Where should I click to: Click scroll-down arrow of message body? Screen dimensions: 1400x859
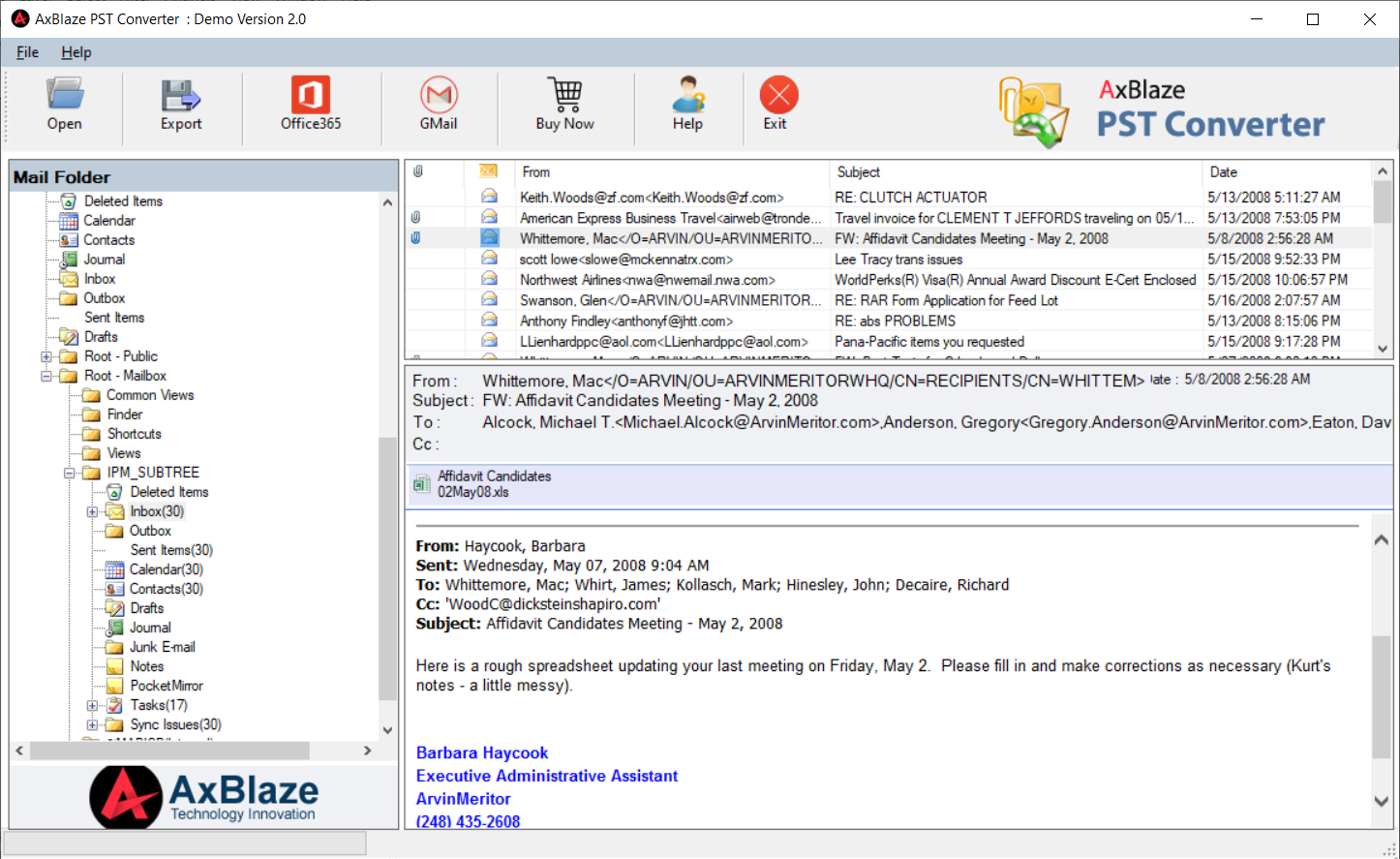coord(1382,801)
